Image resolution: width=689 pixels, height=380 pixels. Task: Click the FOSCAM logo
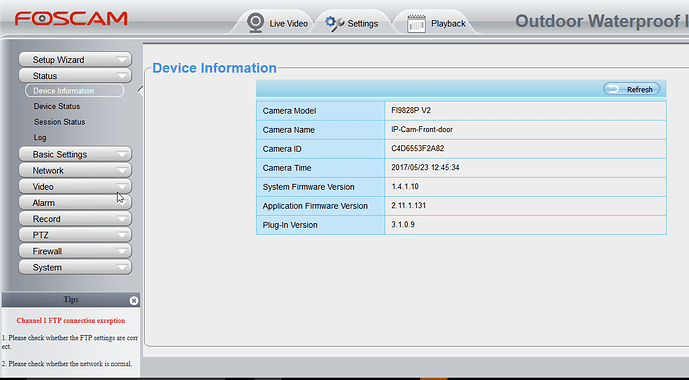point(71,18)
